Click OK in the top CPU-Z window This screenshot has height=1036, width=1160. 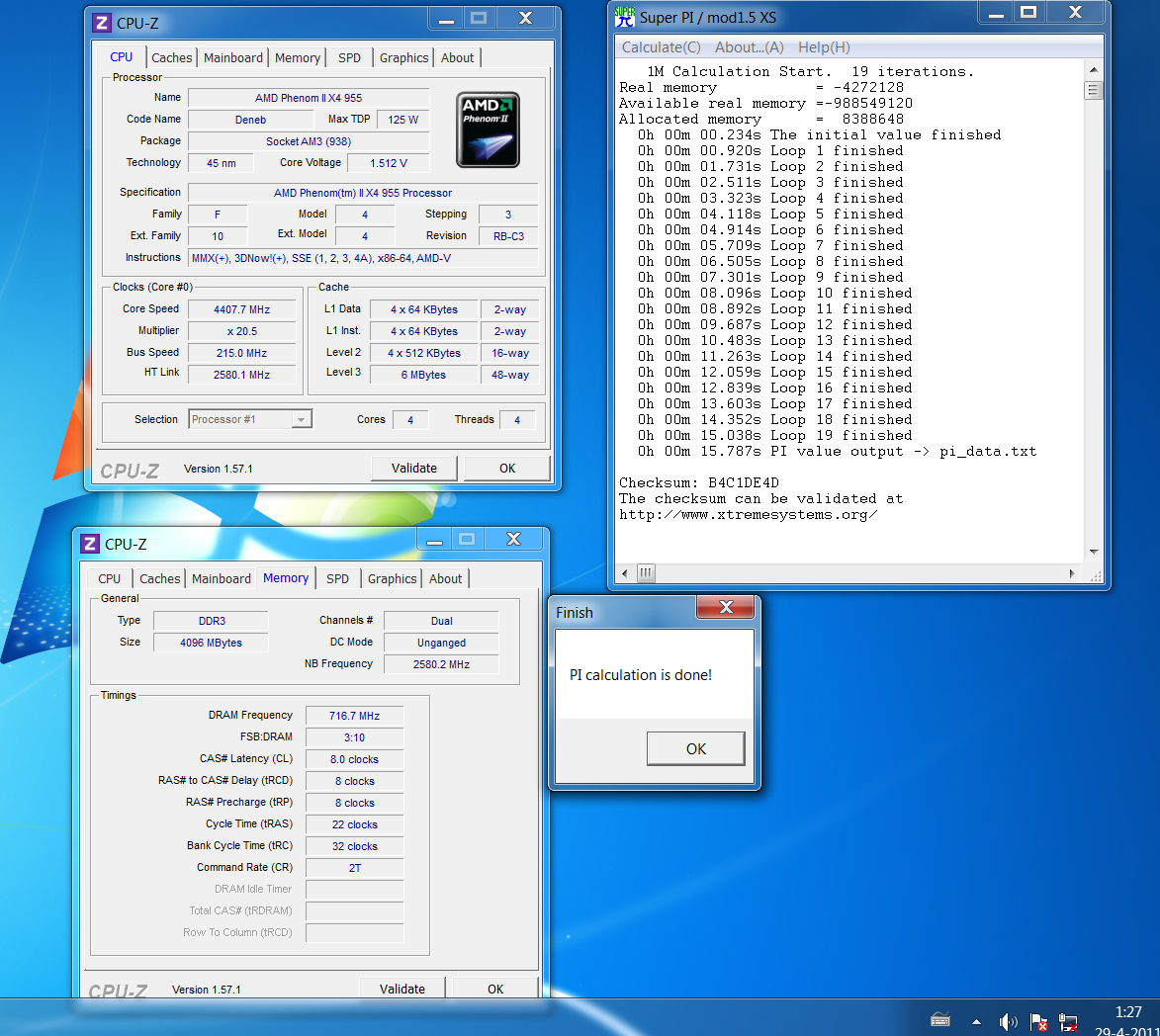pyautogui.click(x=507, y=469)
